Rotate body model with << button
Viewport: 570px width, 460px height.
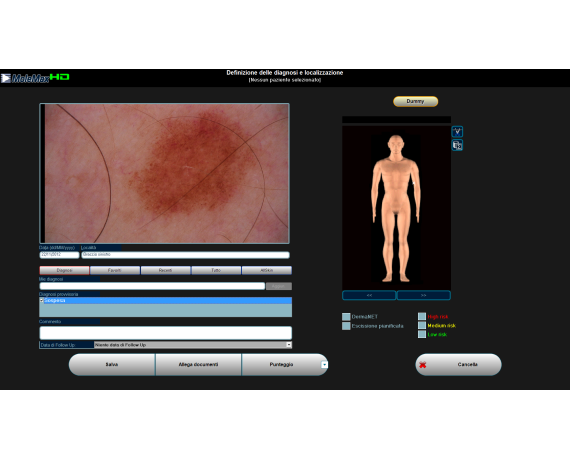(369, 295)
